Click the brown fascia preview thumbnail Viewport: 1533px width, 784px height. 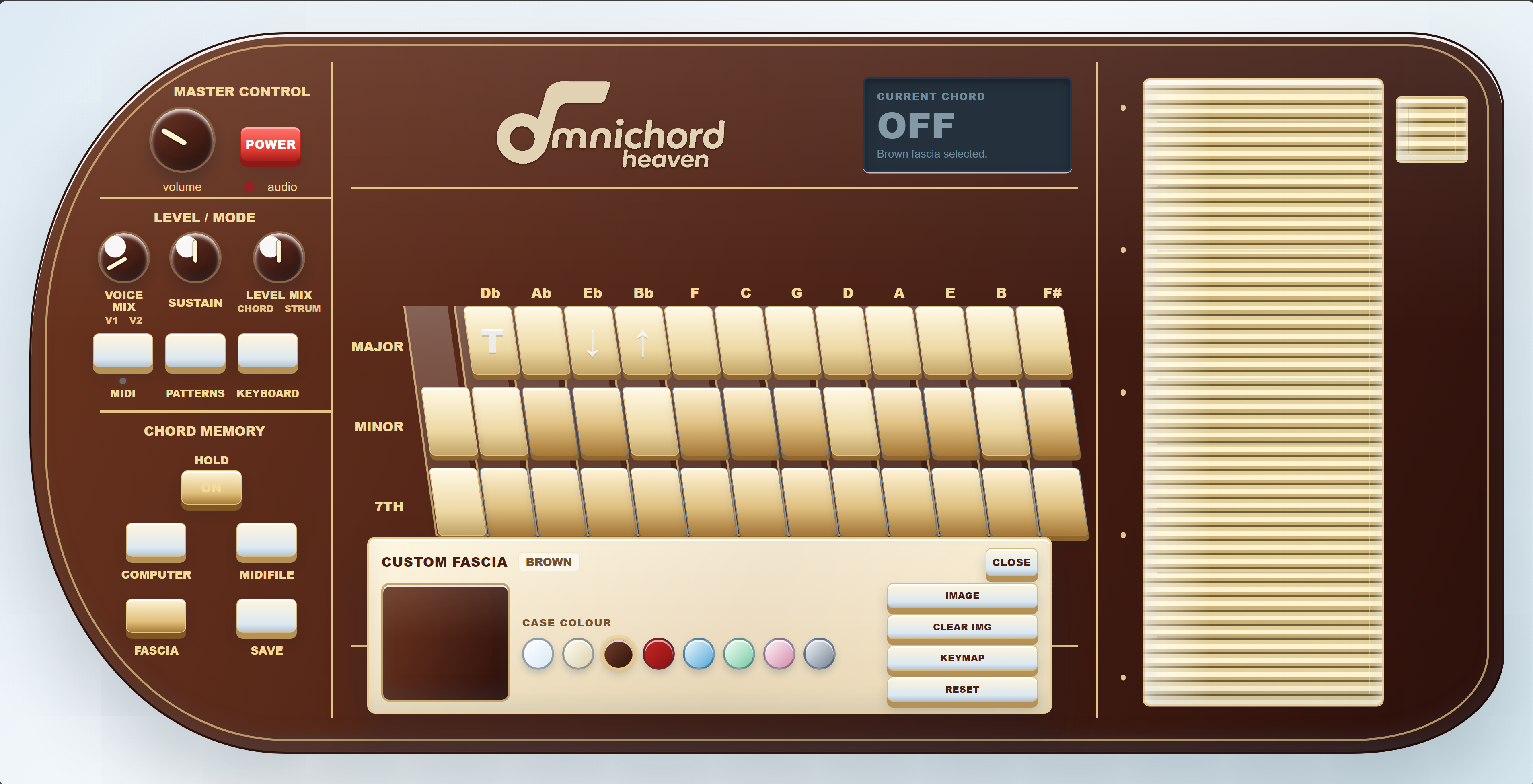pyautogui.click(x=445, y=643)
